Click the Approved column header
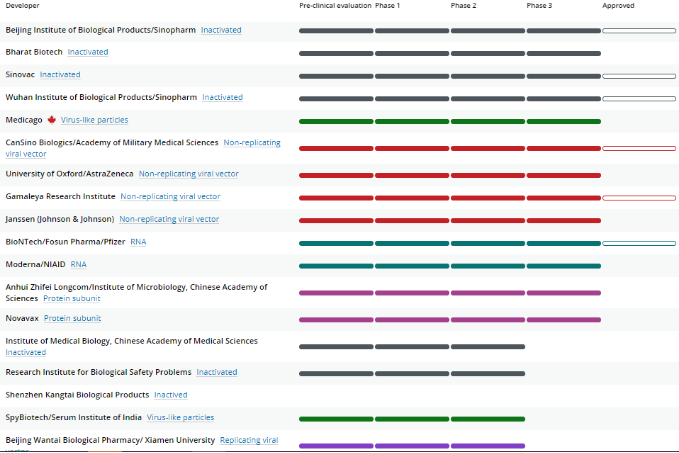This screenshot has width=679, height=453. coord(618,6)
